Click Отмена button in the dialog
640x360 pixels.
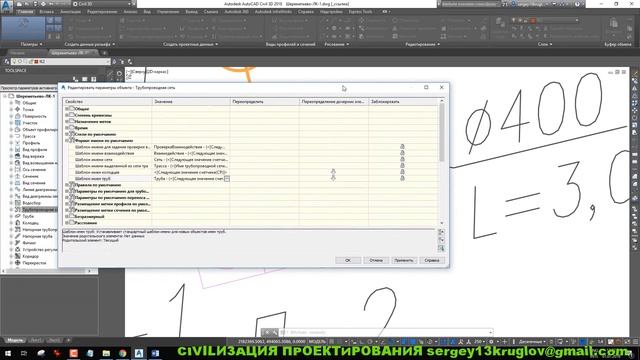[376, 260]
